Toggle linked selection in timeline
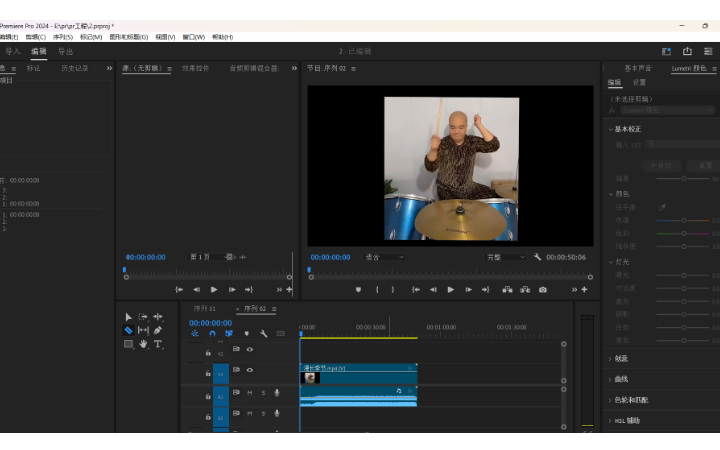 pos(229,334)
